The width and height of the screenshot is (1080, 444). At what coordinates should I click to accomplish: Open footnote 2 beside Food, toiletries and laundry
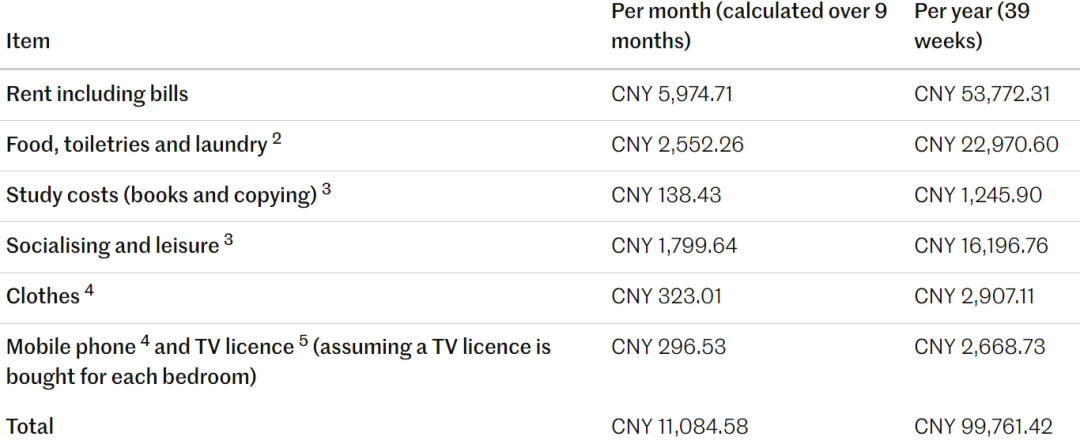(x=277, y=139)
